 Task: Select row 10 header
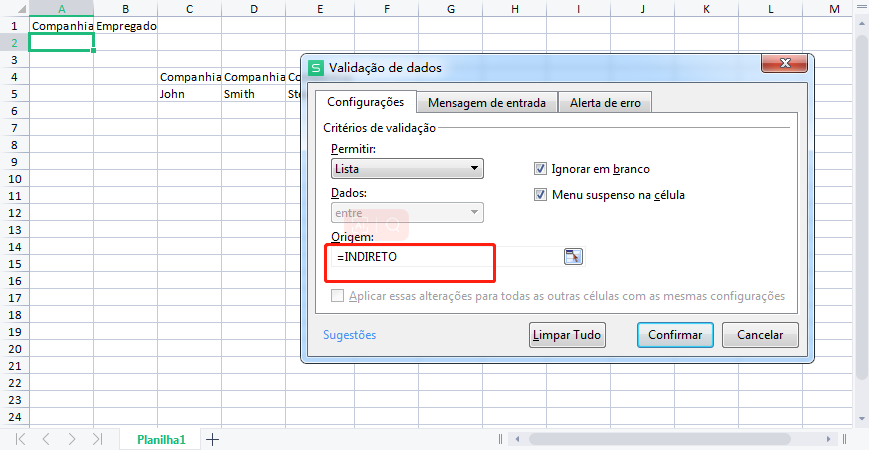[14, 178]
